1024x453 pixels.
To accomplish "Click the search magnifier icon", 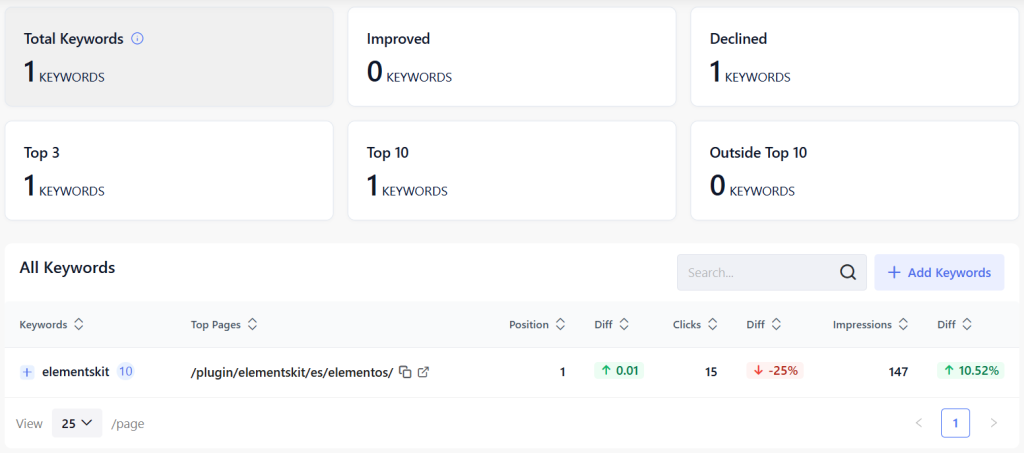I will tap(848, 272).
